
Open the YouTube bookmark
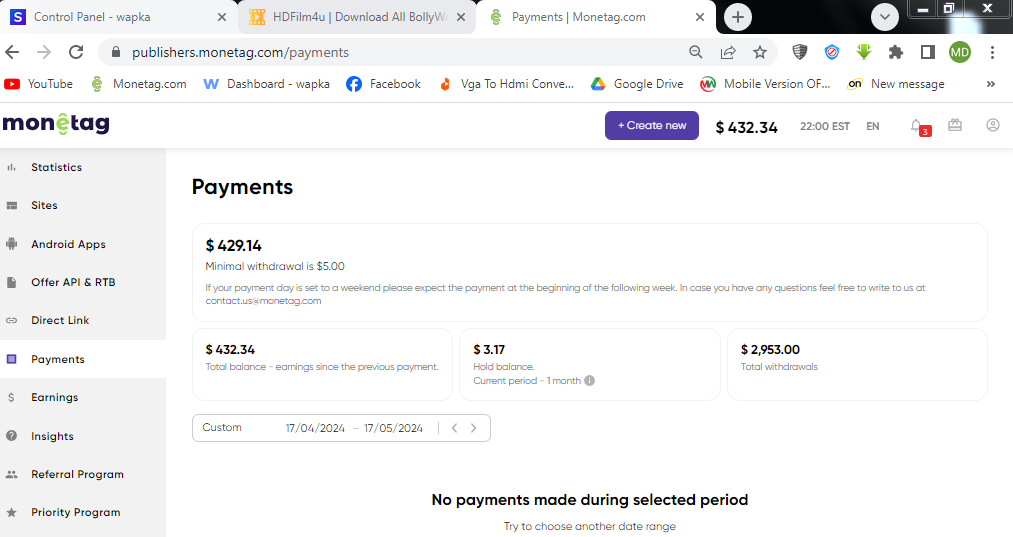[38, 84]
